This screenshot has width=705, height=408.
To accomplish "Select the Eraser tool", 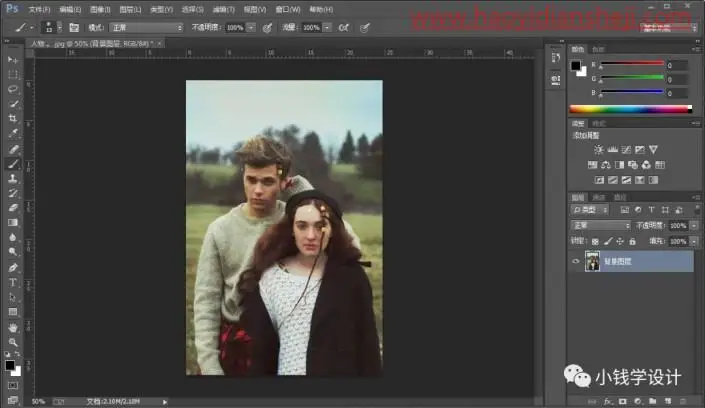I will (x=13, y=208).
